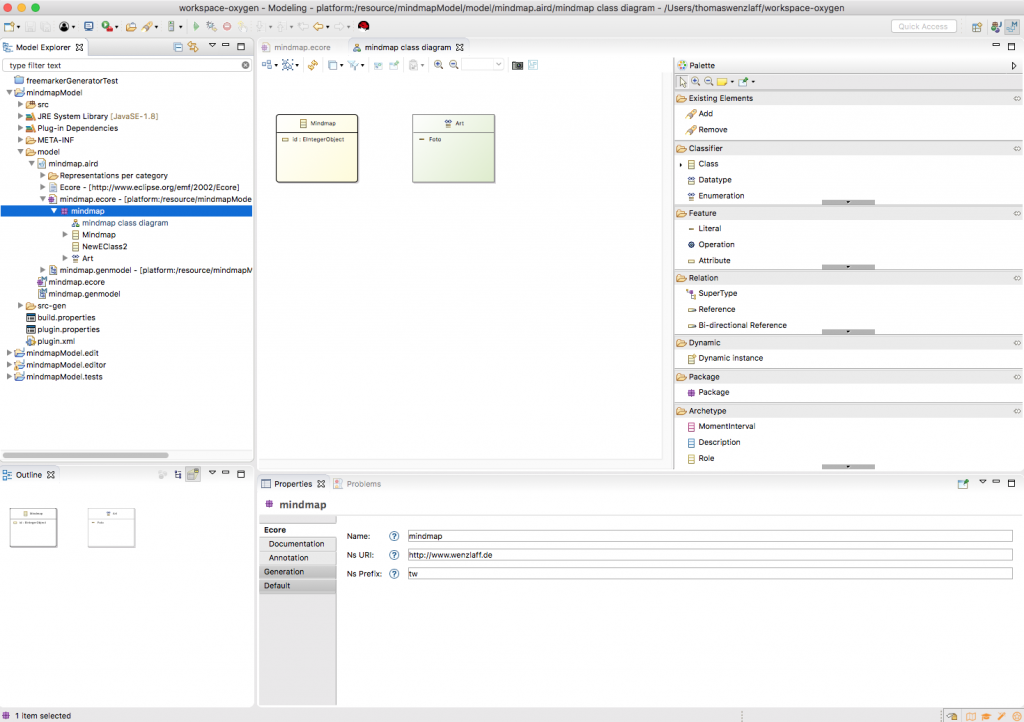Click the Zoom In icon on the diagram toolbar

(437, 65)
